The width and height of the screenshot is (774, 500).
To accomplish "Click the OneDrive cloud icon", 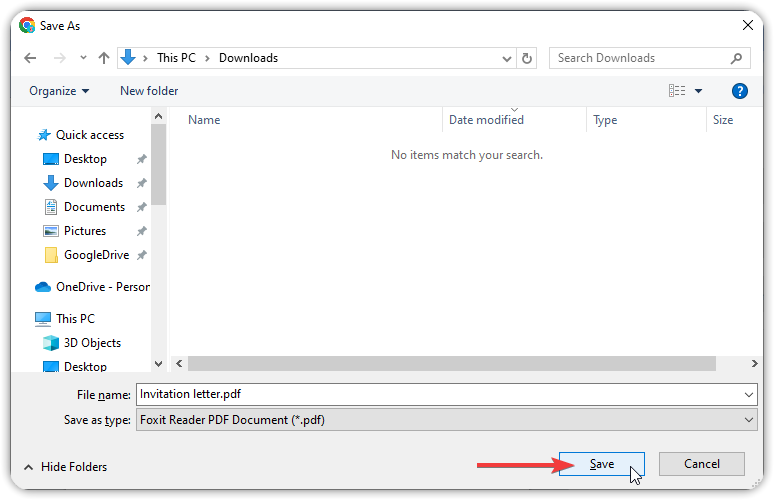I will 43,287.
